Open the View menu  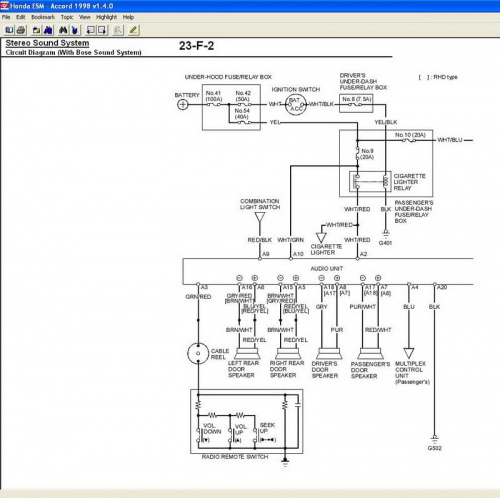pos(85,17)
